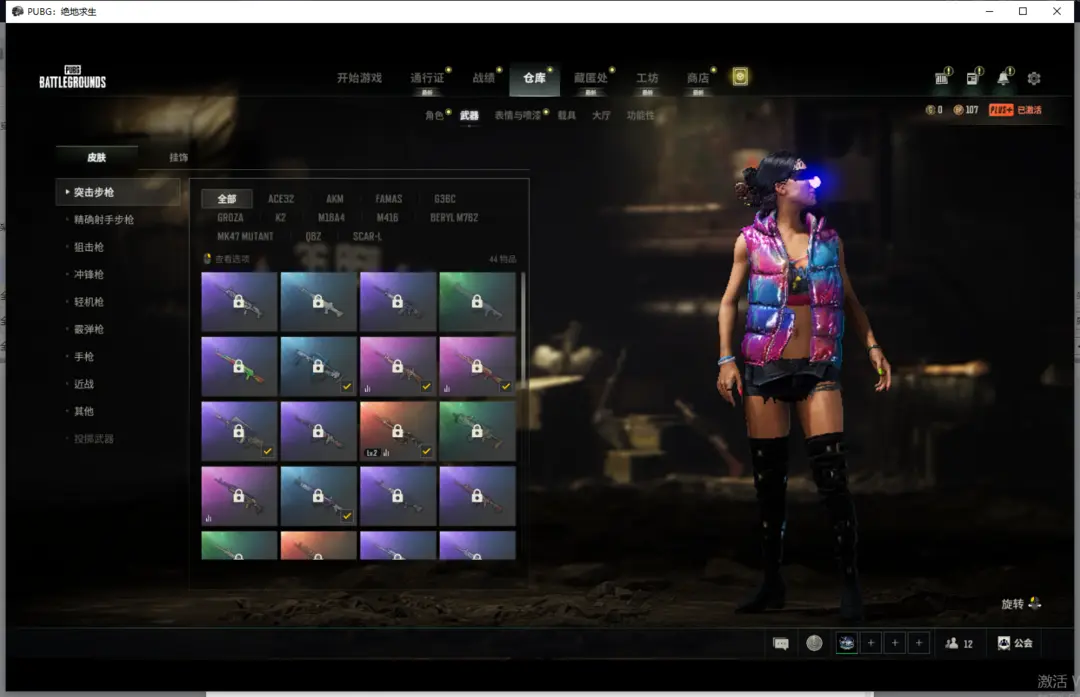Viewport: 1080px width, 697px height.
Task: Open the chat bubble icon
Action: (x=781, y=643)
